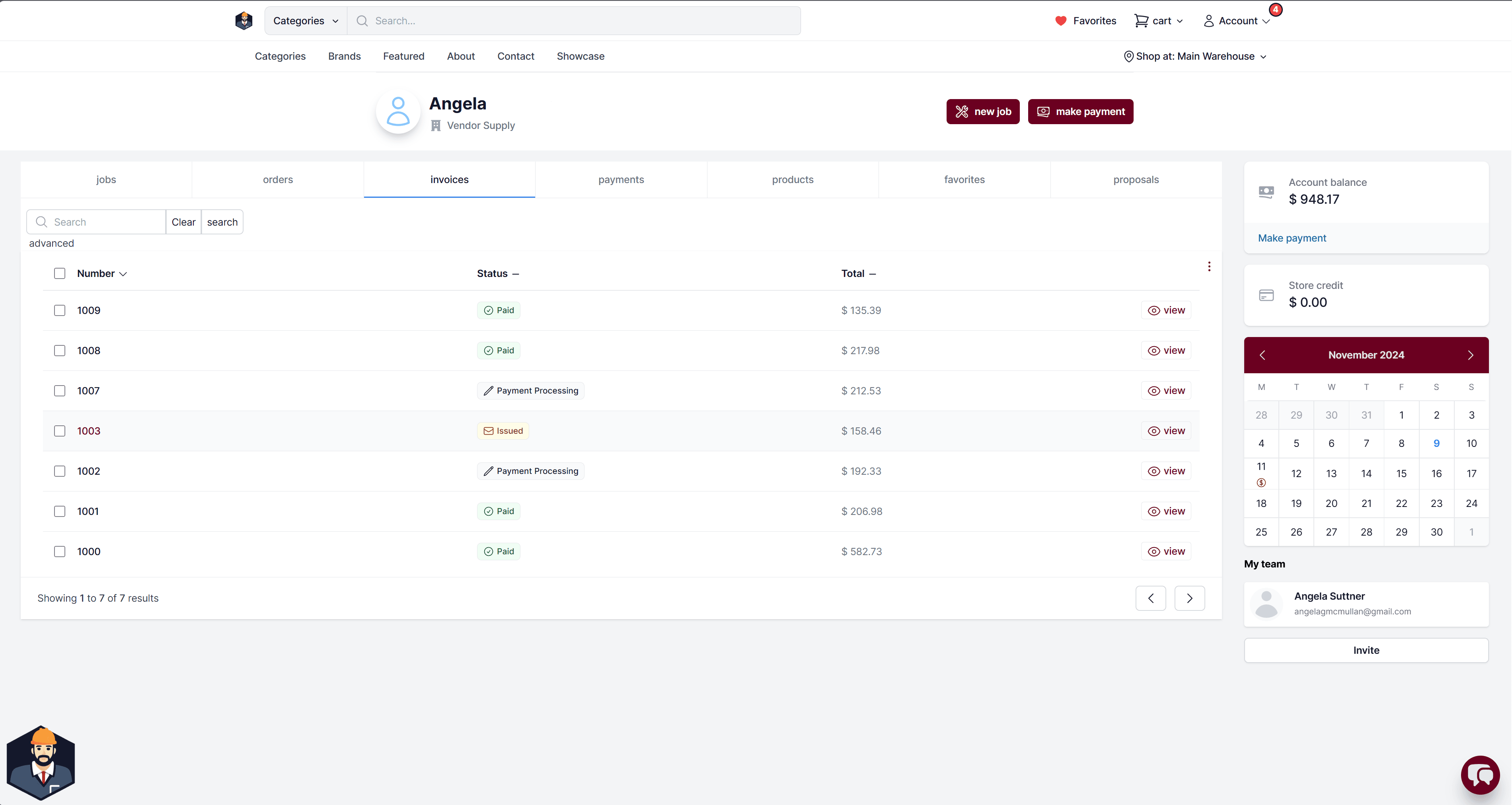Click Angela's profile avatar
The width and height of the screenshot is (1512, 805).
[x=398, y=111]
